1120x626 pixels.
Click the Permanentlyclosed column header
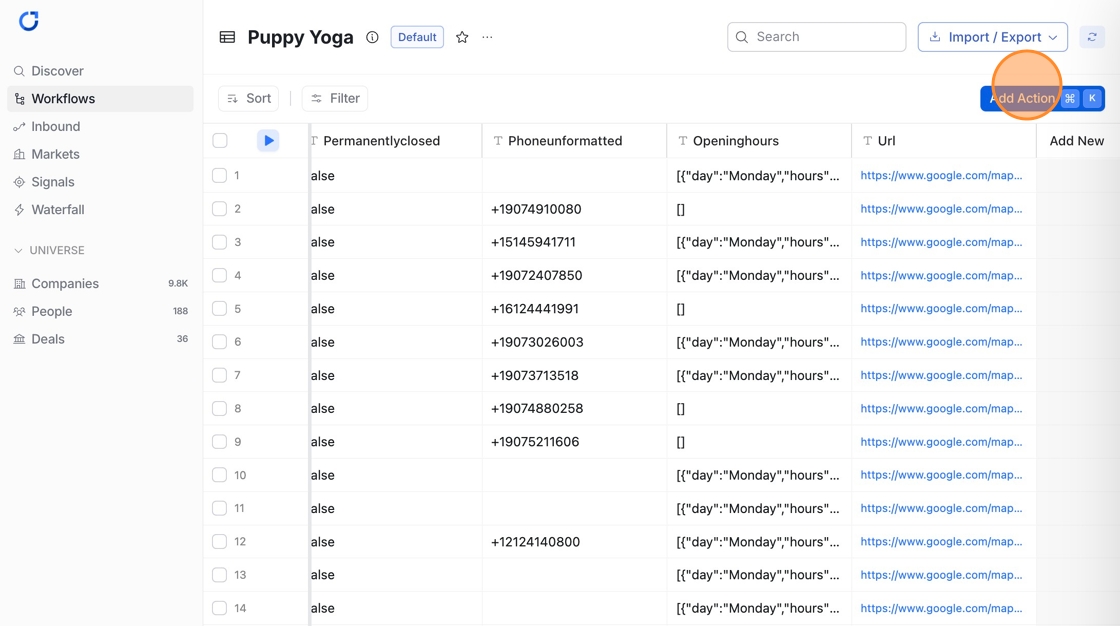(396, 141)
